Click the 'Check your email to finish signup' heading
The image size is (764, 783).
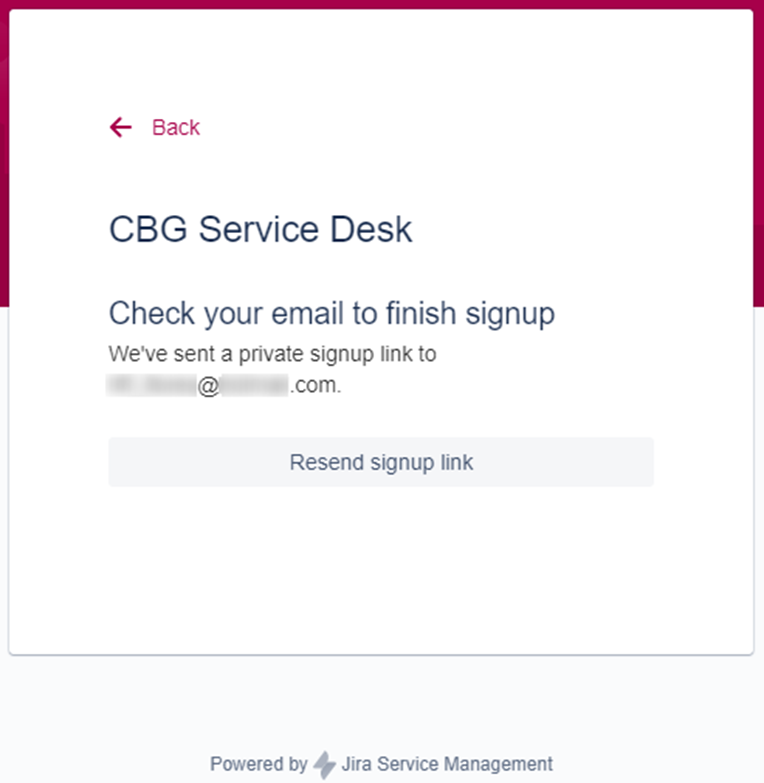click(x=332, y=314)
